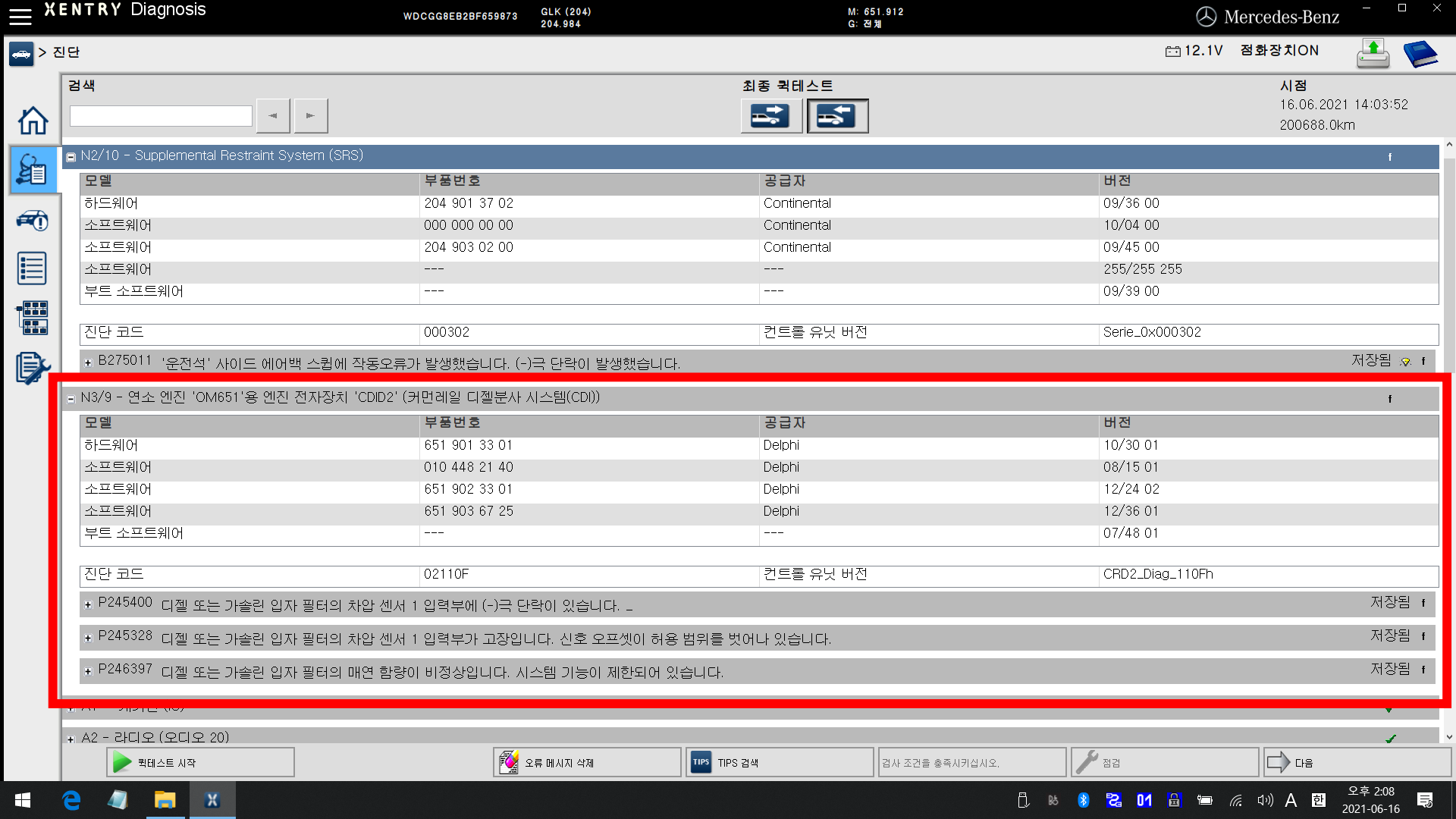This screenshot has height=819, width=1456.
Task: Click the Home icon in the sidebar
Action: (x=33, y=121)
